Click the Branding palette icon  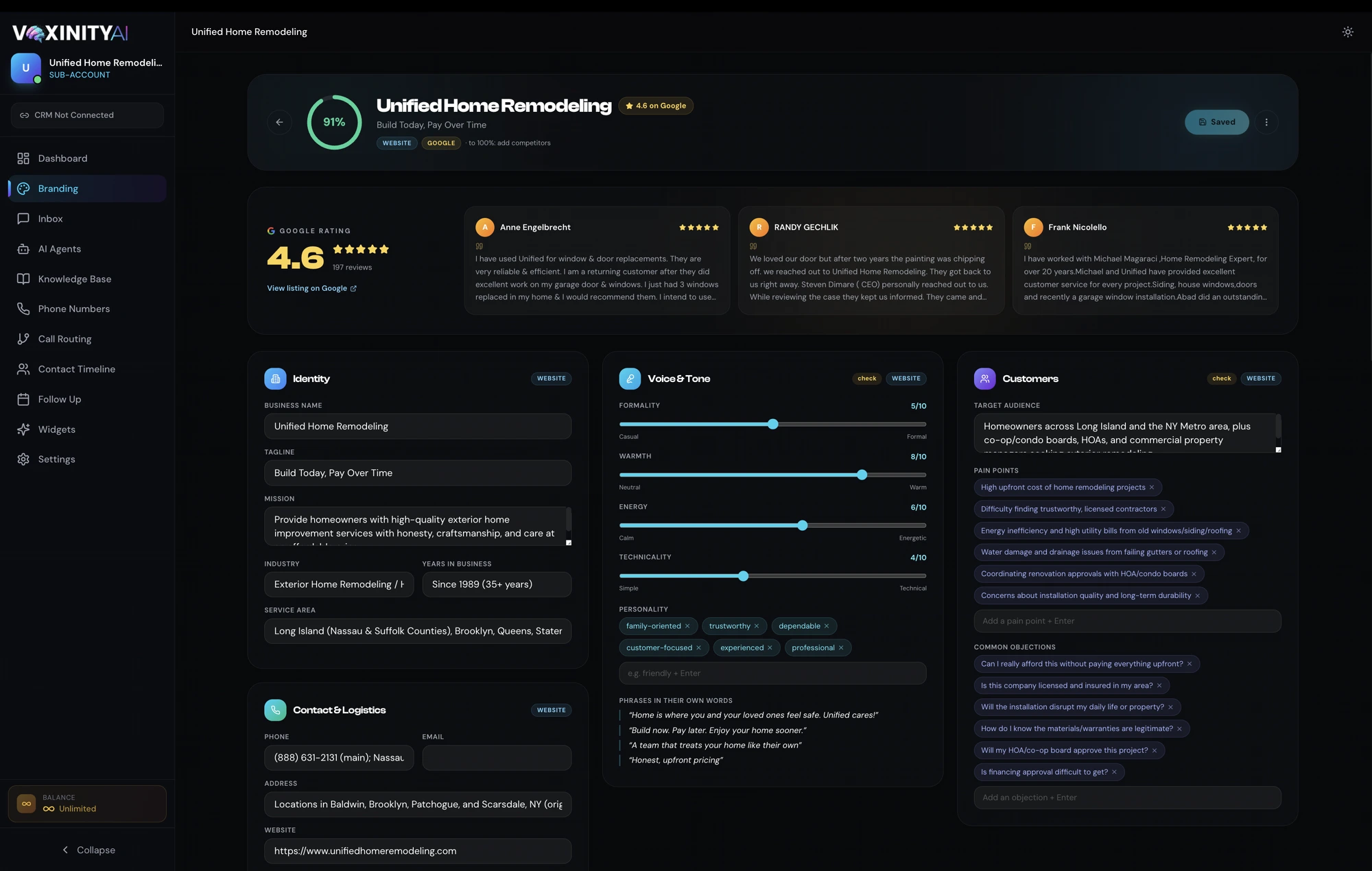tap(23, 189)
